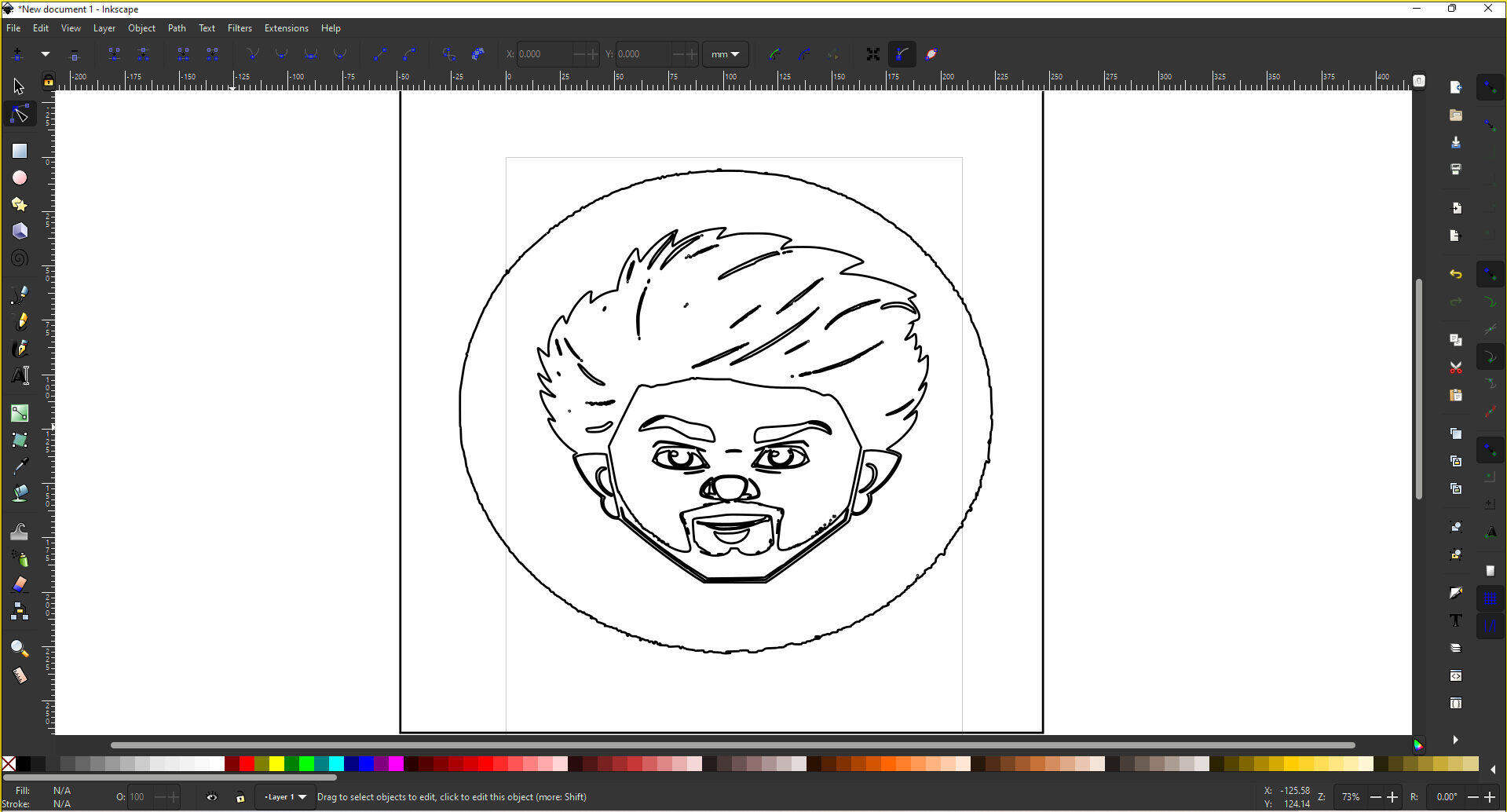Select the Star polygon tool

point(19,204)
